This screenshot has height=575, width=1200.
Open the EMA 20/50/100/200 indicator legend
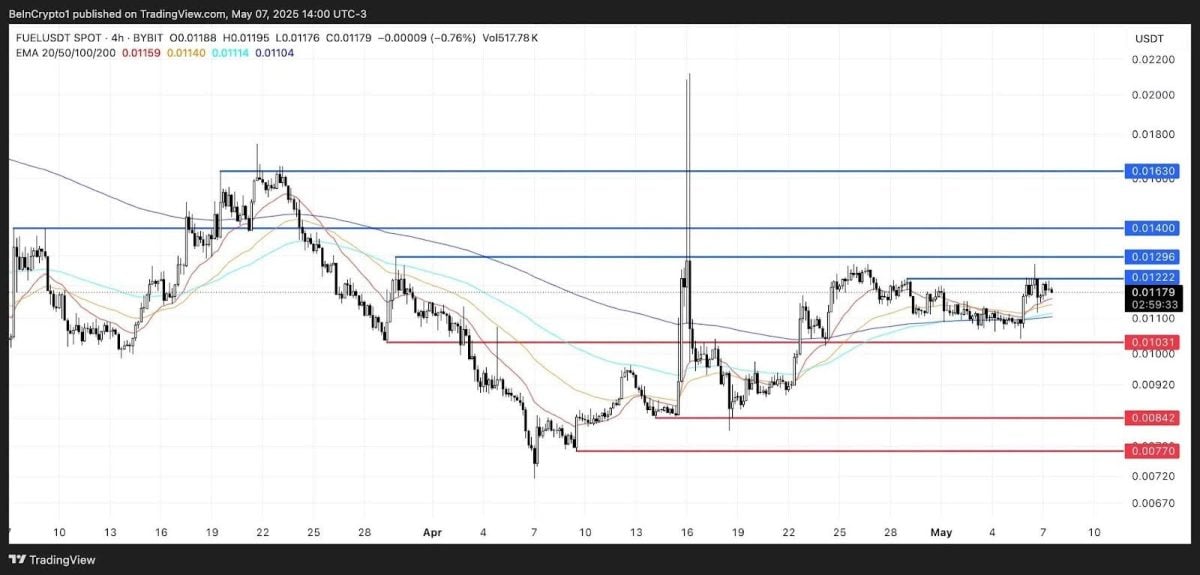coord(68,52)
